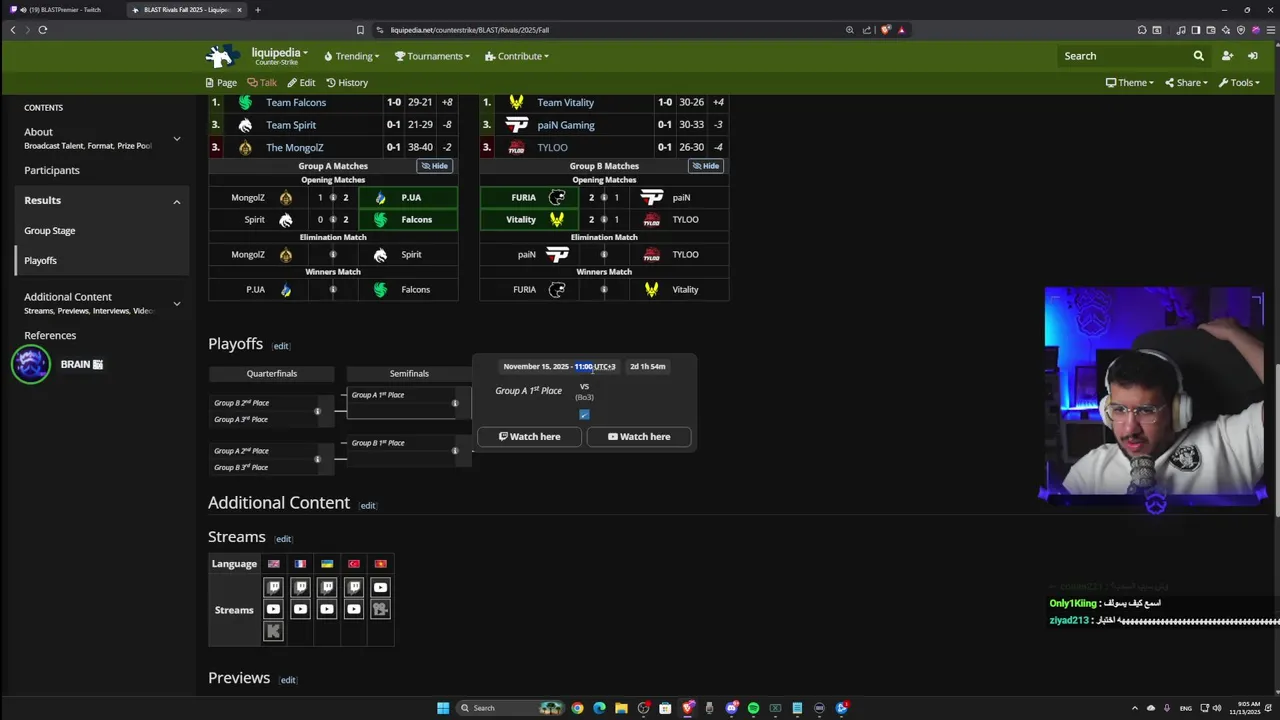Open the Share dropdown
Viewport: 1280px width, 720px height.
[1187, 83]
